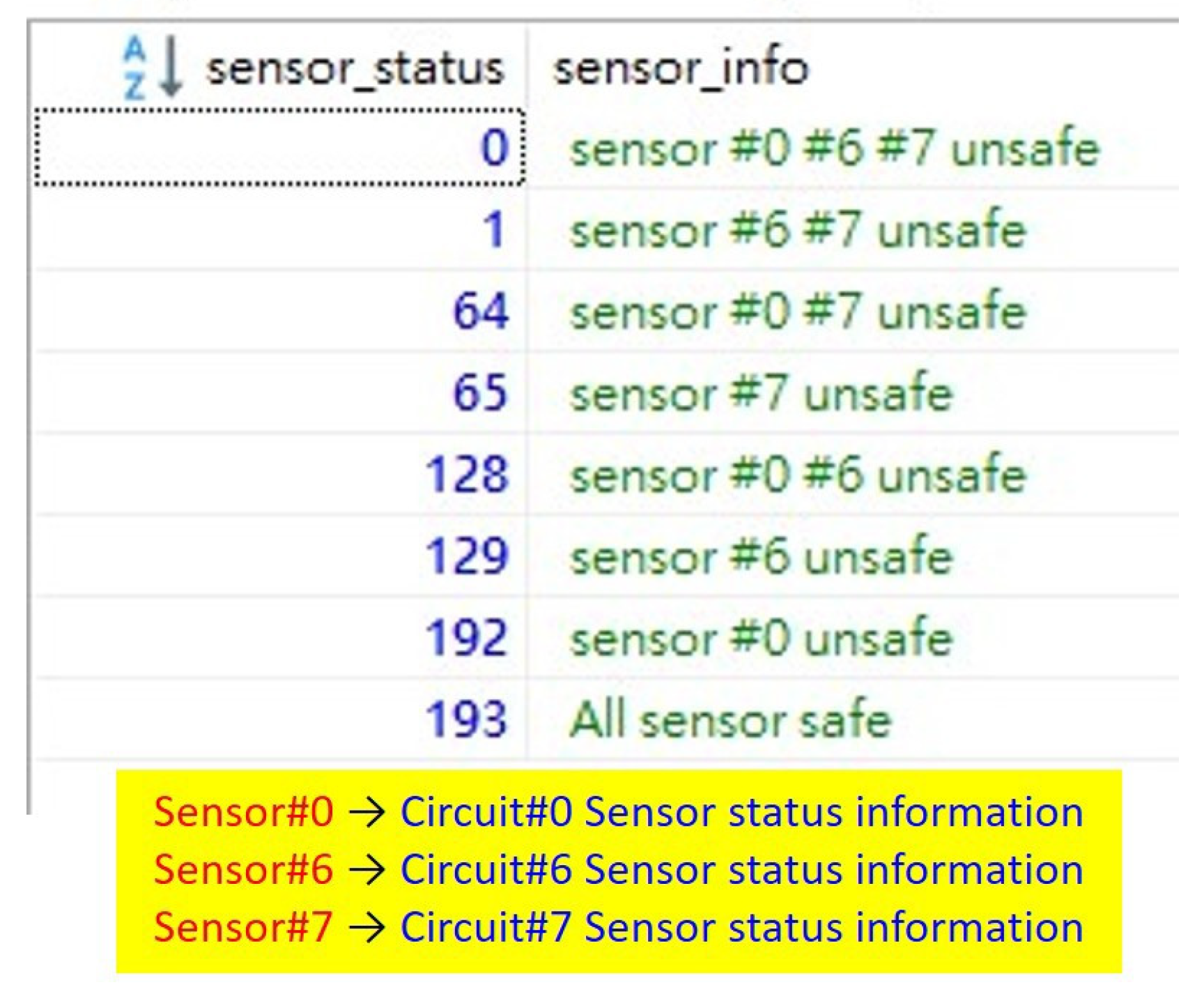Image resolution: width=1204 pixels, height=1001 pixels.
Task: Click the sensor_status column header
Action: (x=354, y=68)
